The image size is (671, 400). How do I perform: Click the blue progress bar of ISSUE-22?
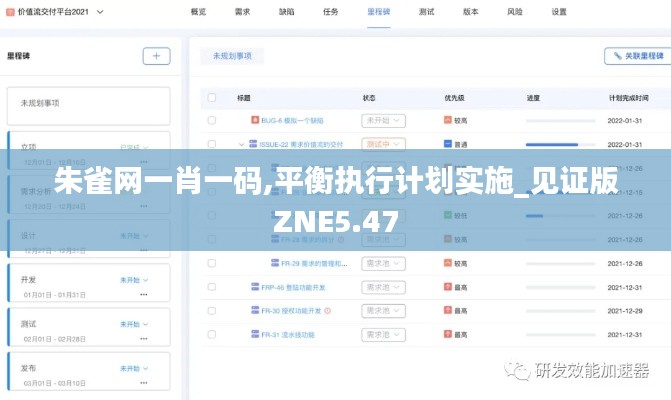click(560, 145)
